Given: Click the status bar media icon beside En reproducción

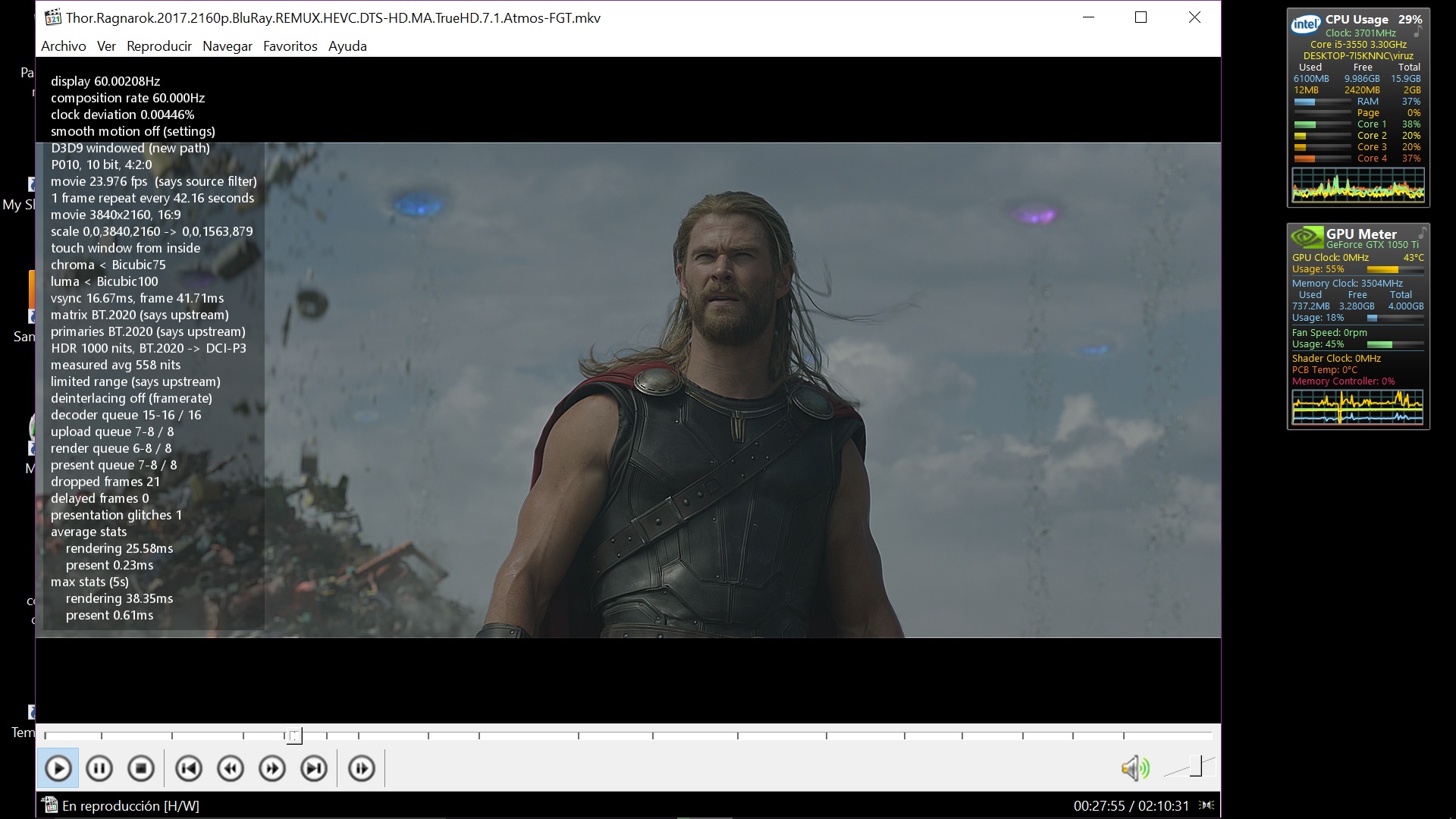Looking at the screenshot, I should pyautogui.click(x=49, y=805).
